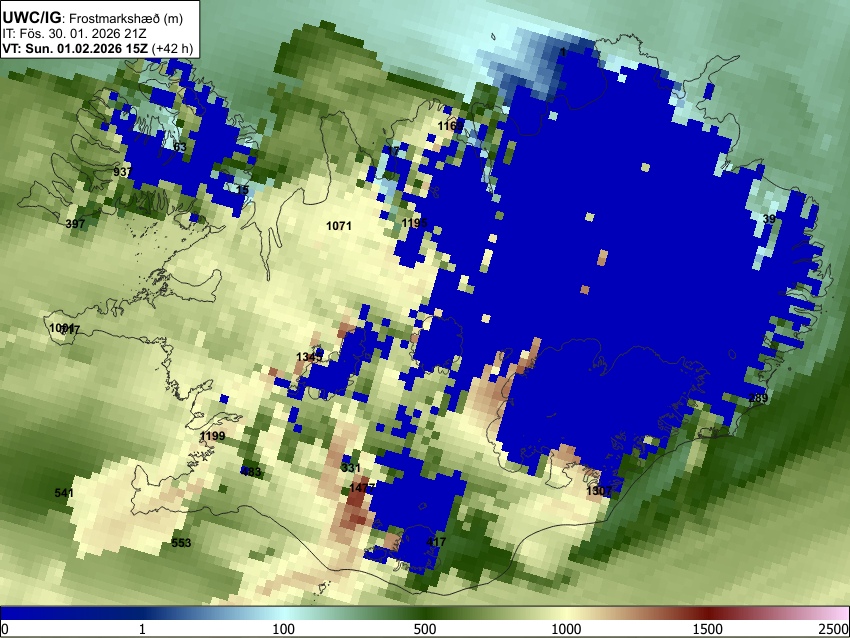Click the map value 1345
This screenshot has width=850, height=638.
[310, 357]
